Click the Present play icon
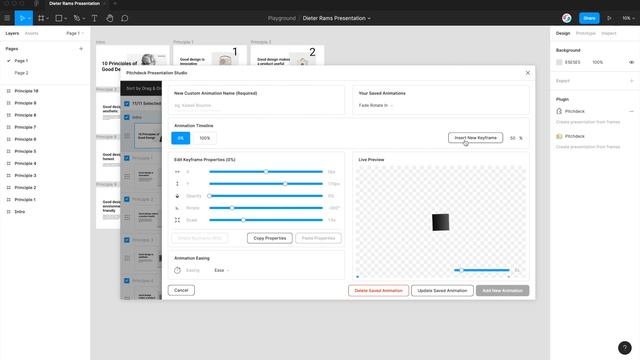640x360 pixels. click(609, 18)
